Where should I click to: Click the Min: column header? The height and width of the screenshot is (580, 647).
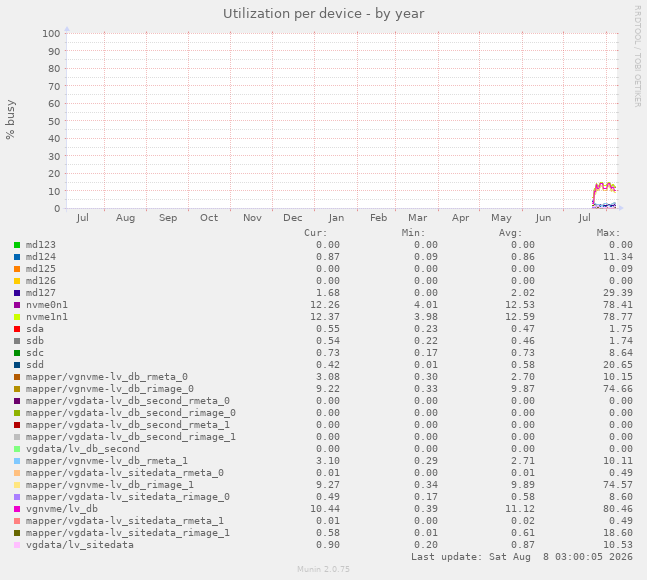(413, 233)
